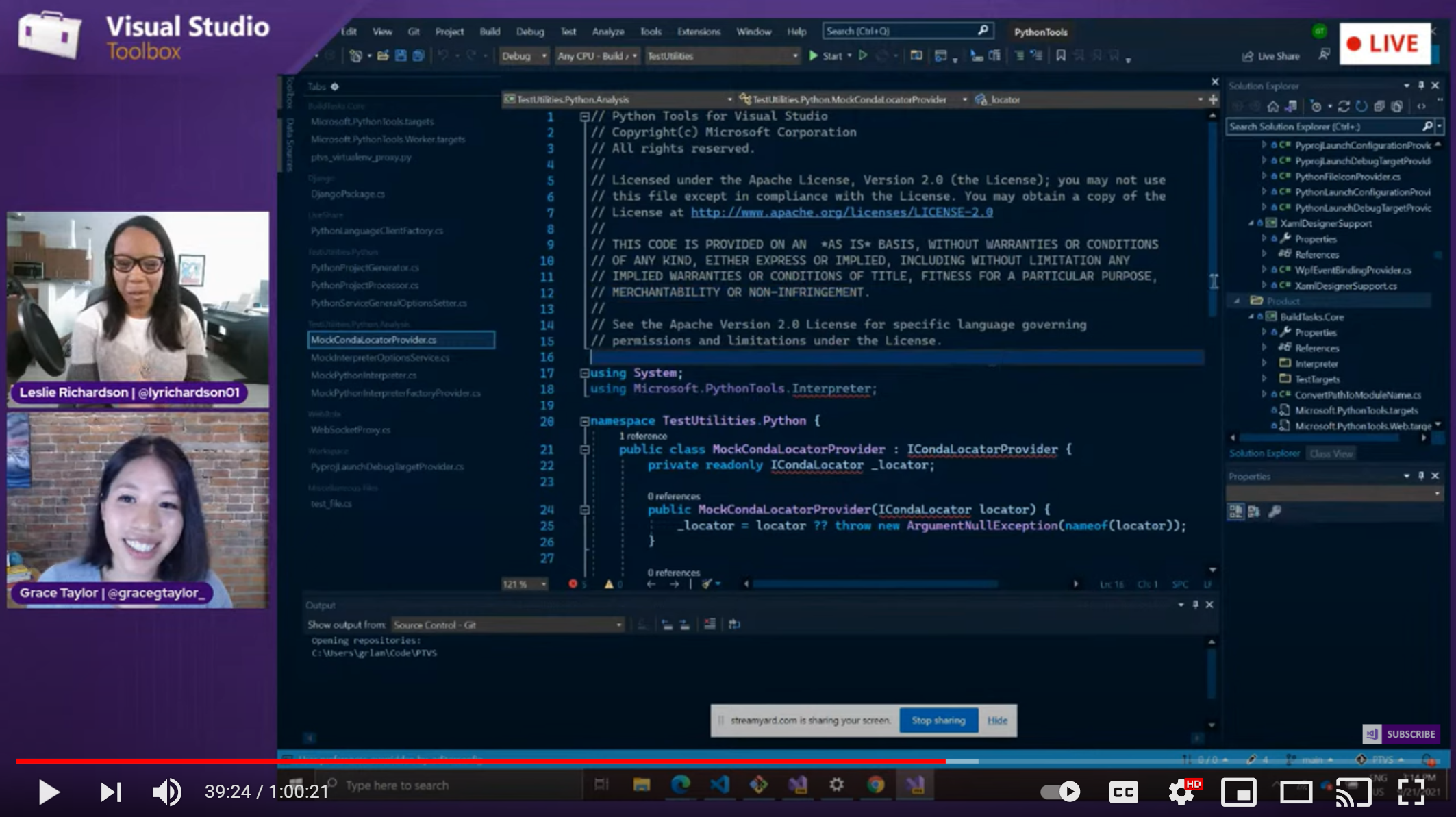Toggle theater mode
This screenshot has height=817, width=1456.
click(x=1296, y=792)
